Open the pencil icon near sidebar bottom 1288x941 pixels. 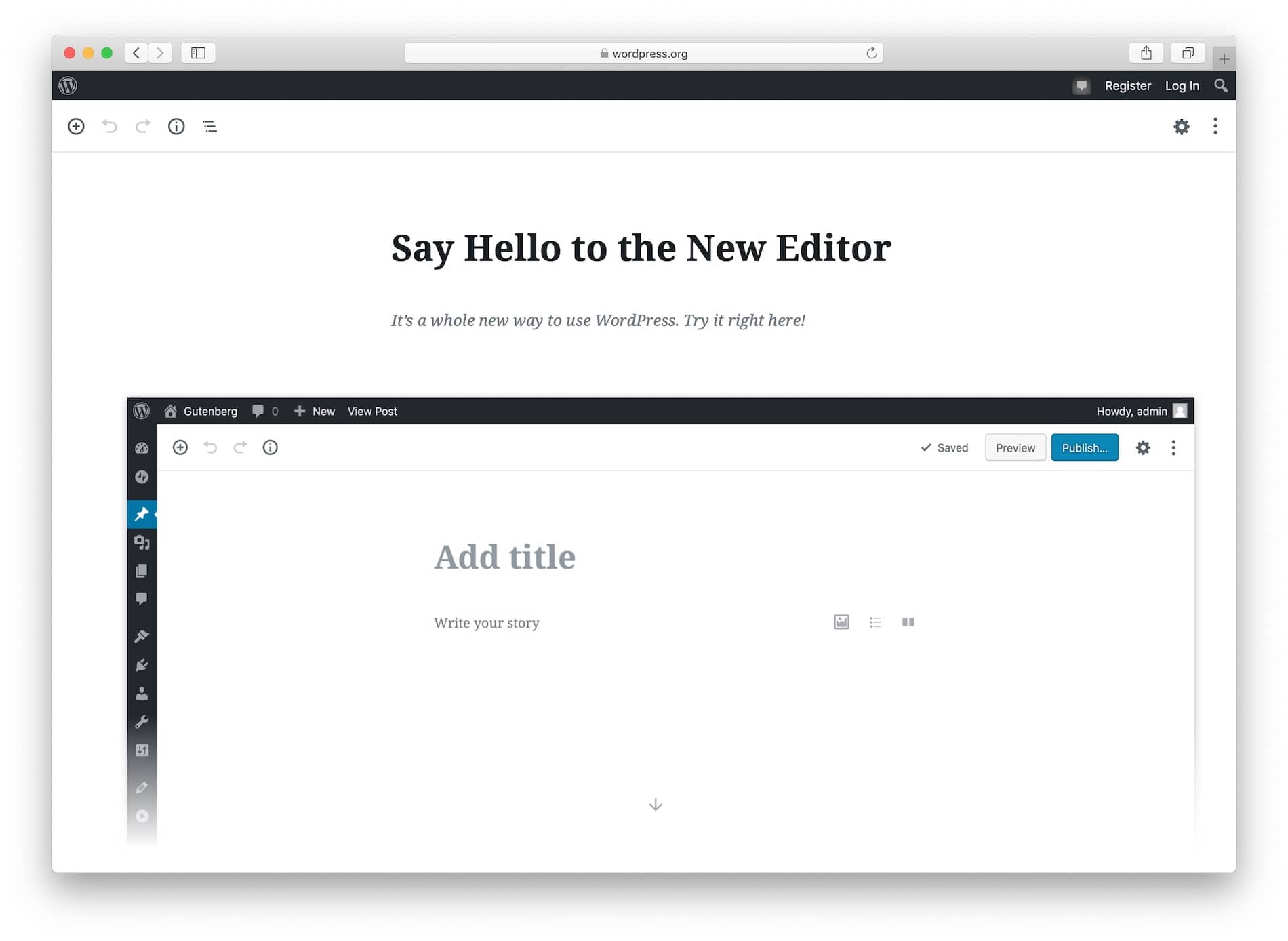click(x=142, y=788)
